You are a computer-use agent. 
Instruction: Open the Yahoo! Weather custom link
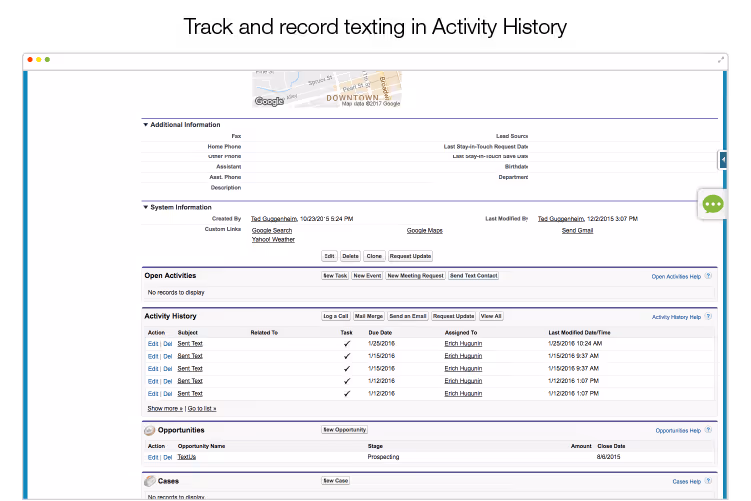point(273,239)
